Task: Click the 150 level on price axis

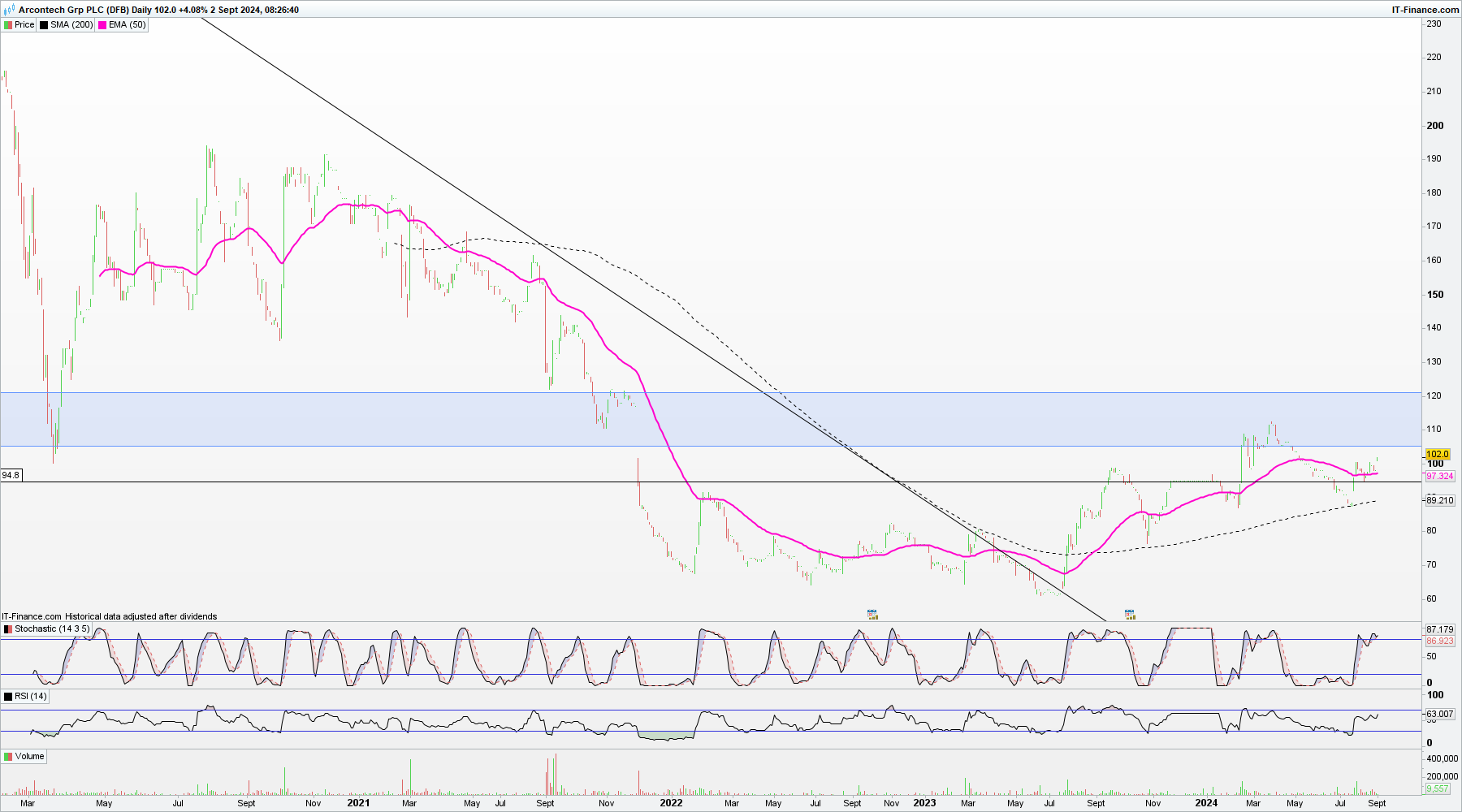Action: [1435, 295]
